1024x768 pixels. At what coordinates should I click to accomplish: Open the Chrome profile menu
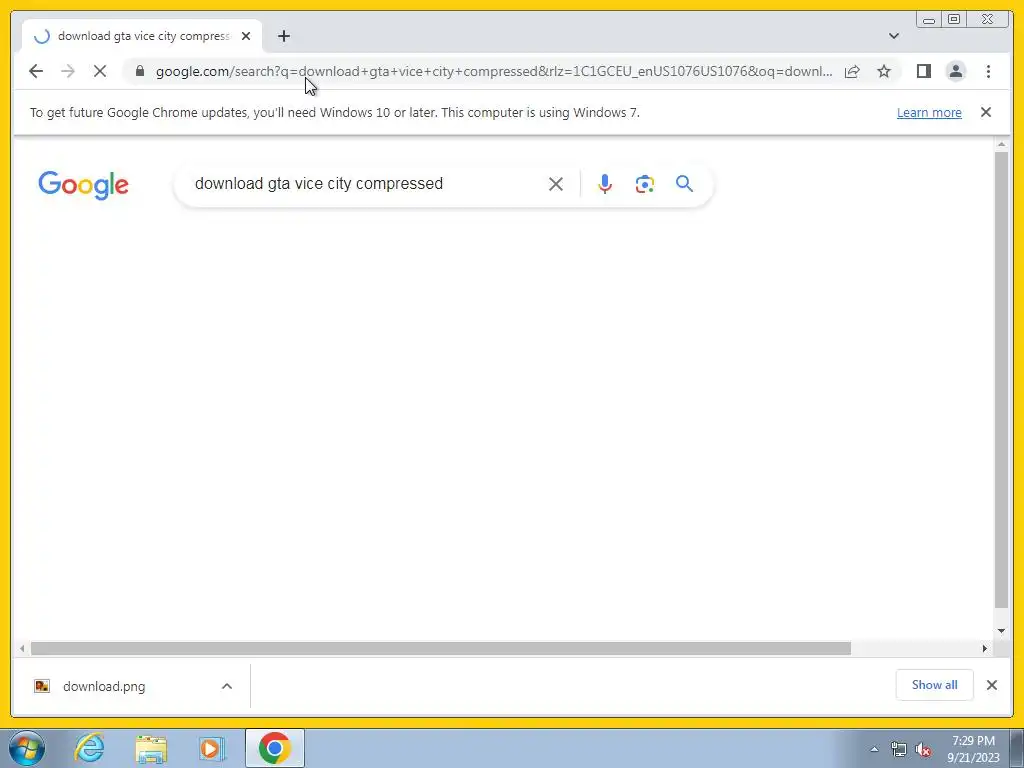tap(955, 71)
